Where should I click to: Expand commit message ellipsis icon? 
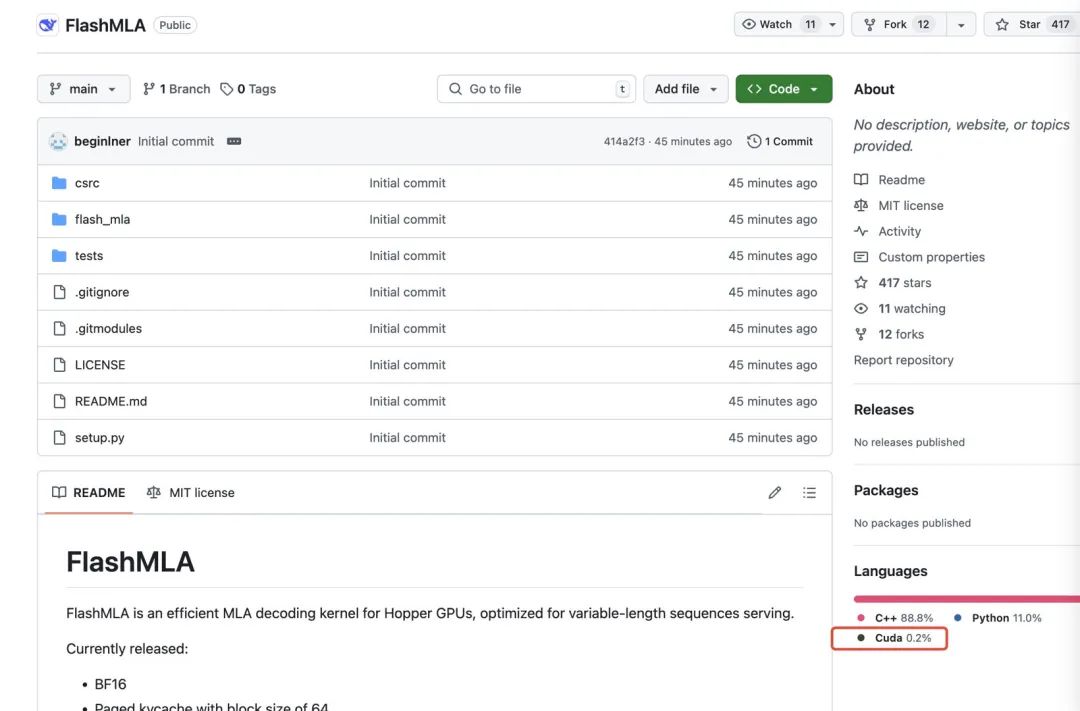point(234,141)
